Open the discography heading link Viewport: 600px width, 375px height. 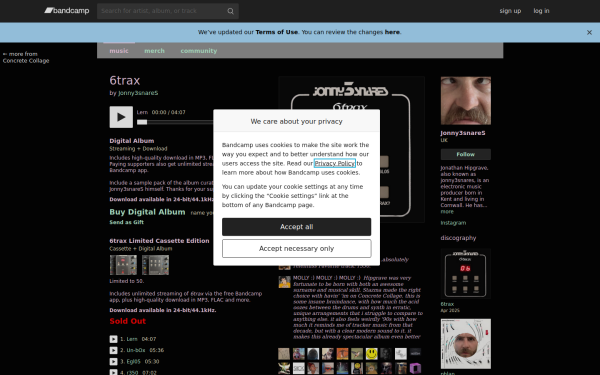(458, 238)
